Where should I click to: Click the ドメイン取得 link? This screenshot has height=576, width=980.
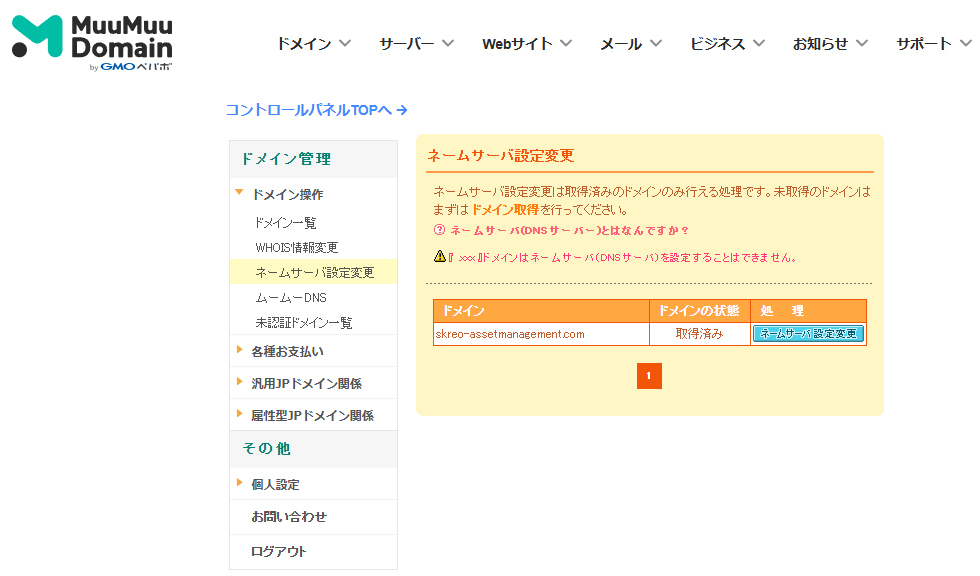coord(504,210)
